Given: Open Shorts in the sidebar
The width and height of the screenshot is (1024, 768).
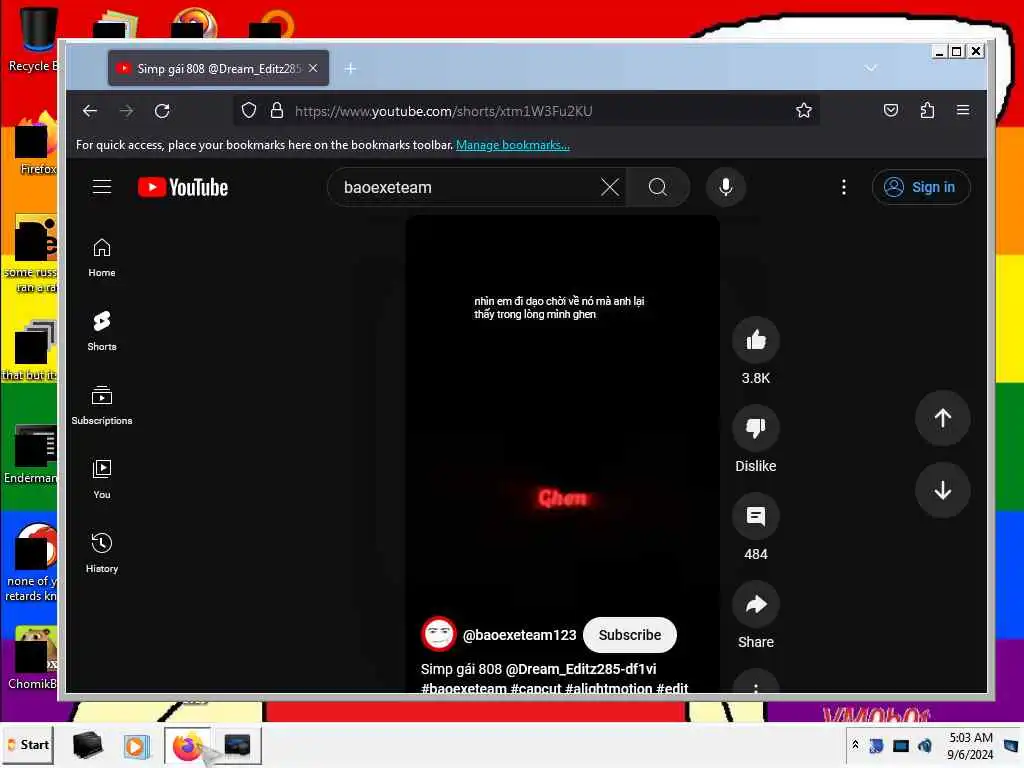Looking at the screenshot, I should coord(102,331).
